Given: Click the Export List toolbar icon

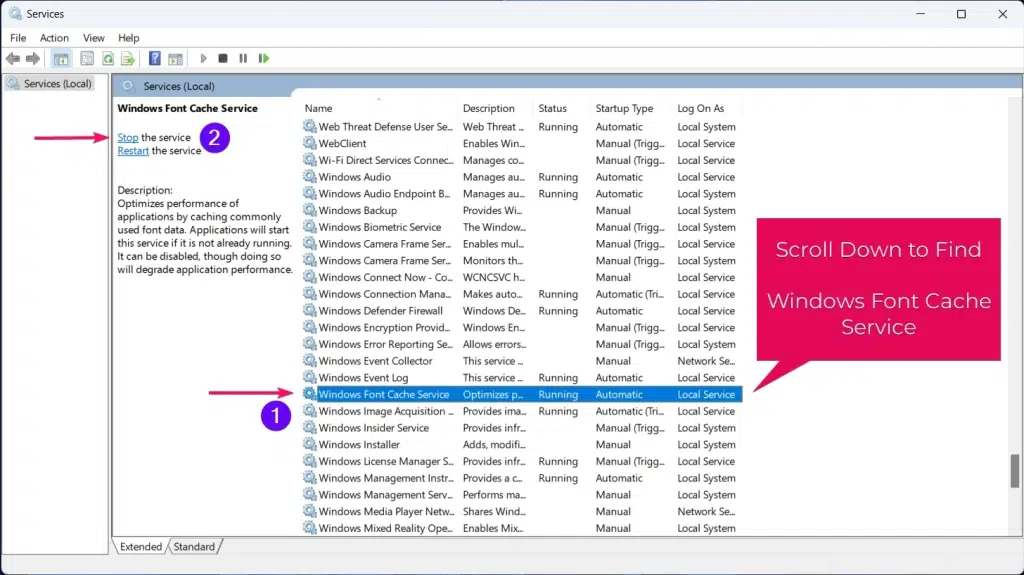Looking at the screenshot, I should (x=128, y=59).
